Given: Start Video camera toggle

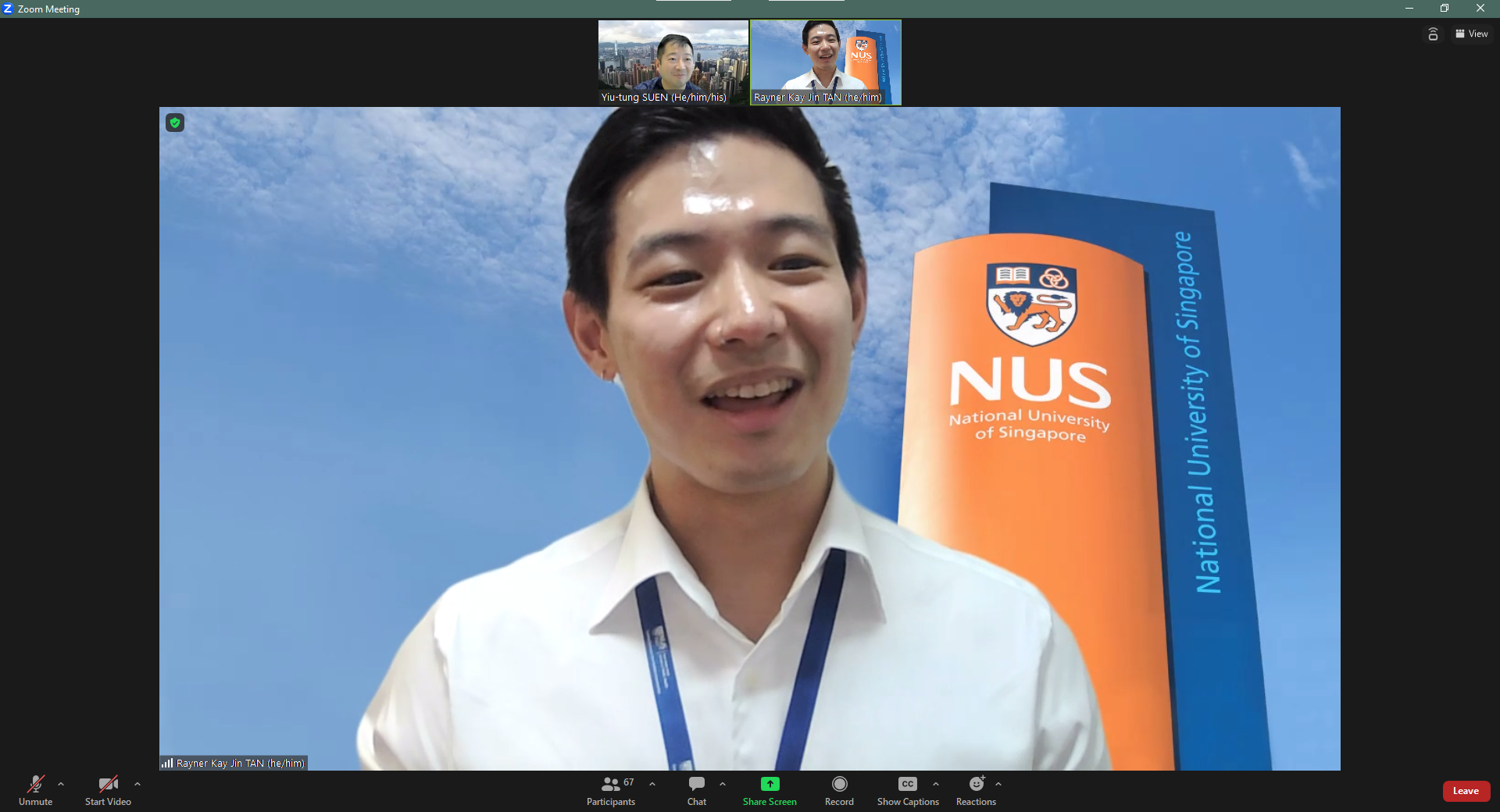Looking at the screenshot, I should (108, 790).
